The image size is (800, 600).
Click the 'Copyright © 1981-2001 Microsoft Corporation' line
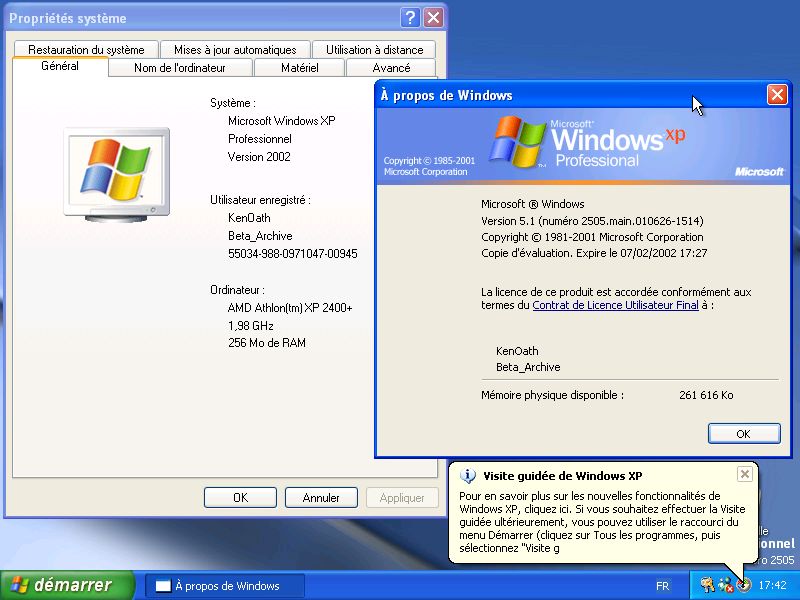[592, 237]
